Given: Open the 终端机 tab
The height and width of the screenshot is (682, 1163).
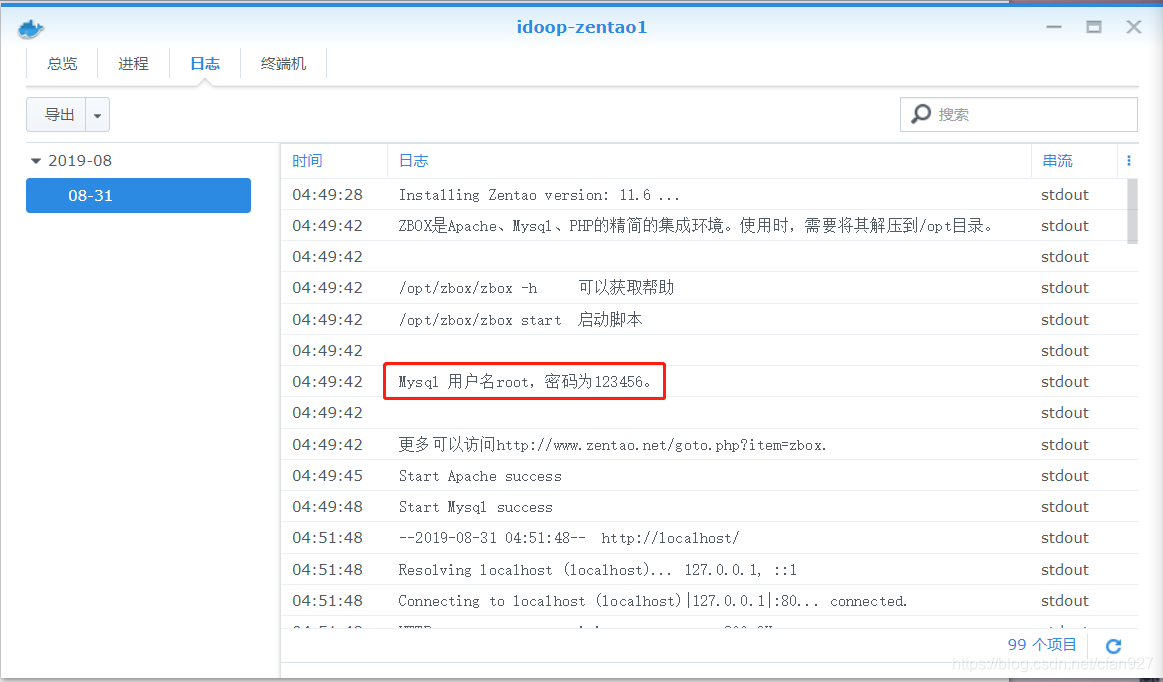Looking at the screenshot, I should tap(283, 64).
